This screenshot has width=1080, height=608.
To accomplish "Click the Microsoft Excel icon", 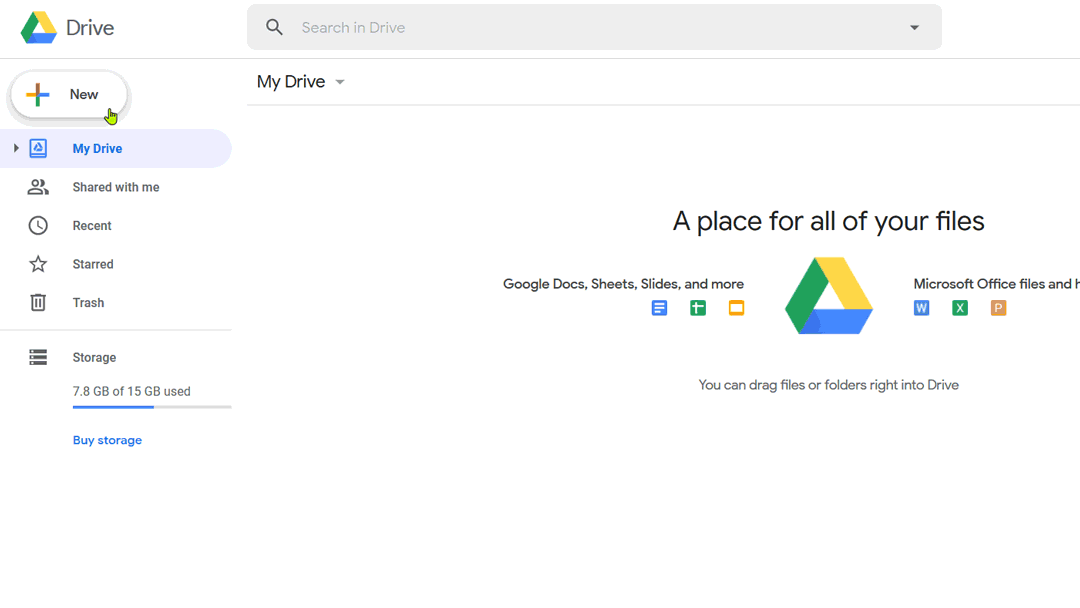I will click(959, 308).
